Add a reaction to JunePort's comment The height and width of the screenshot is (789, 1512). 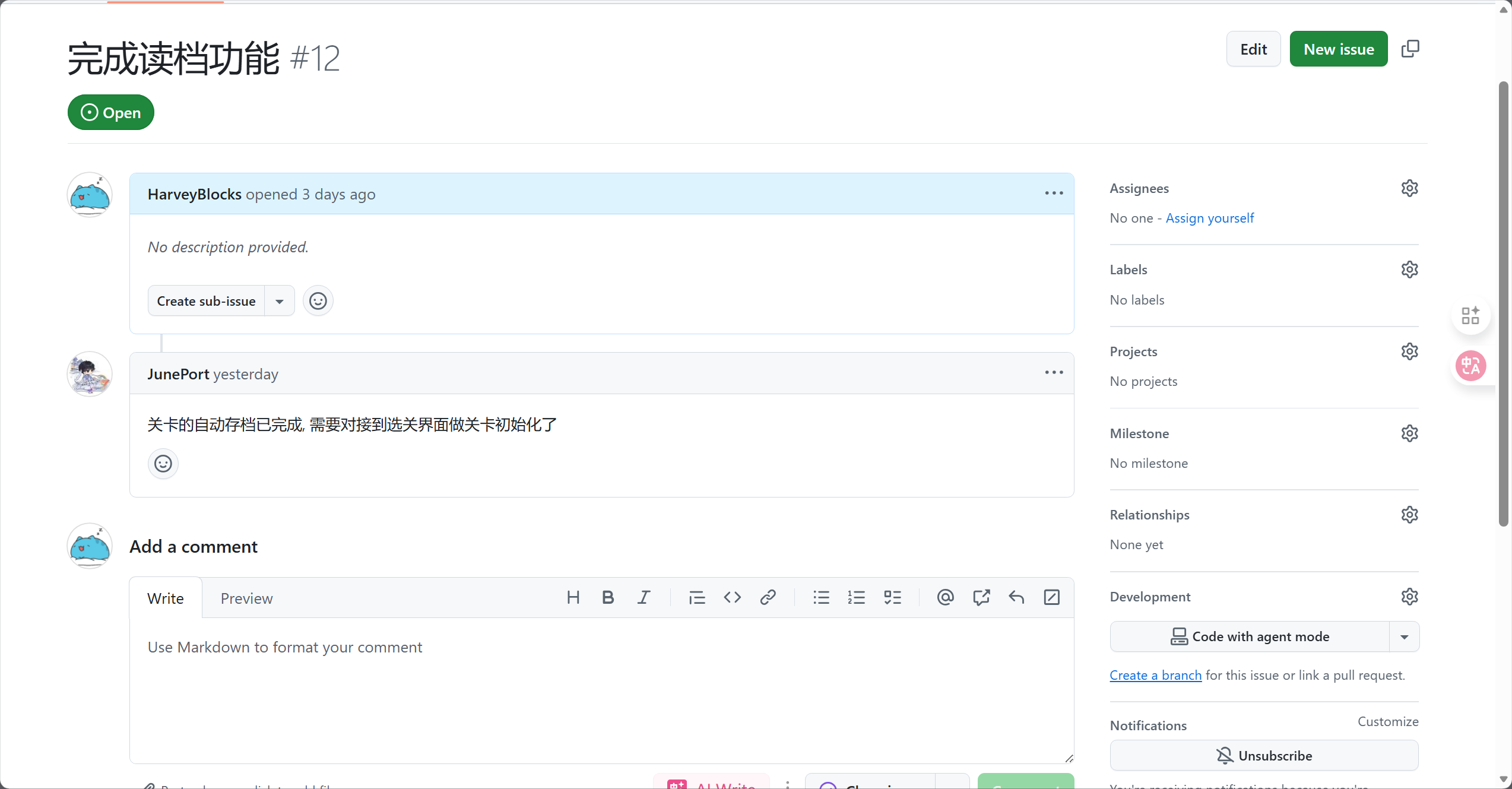163,464
